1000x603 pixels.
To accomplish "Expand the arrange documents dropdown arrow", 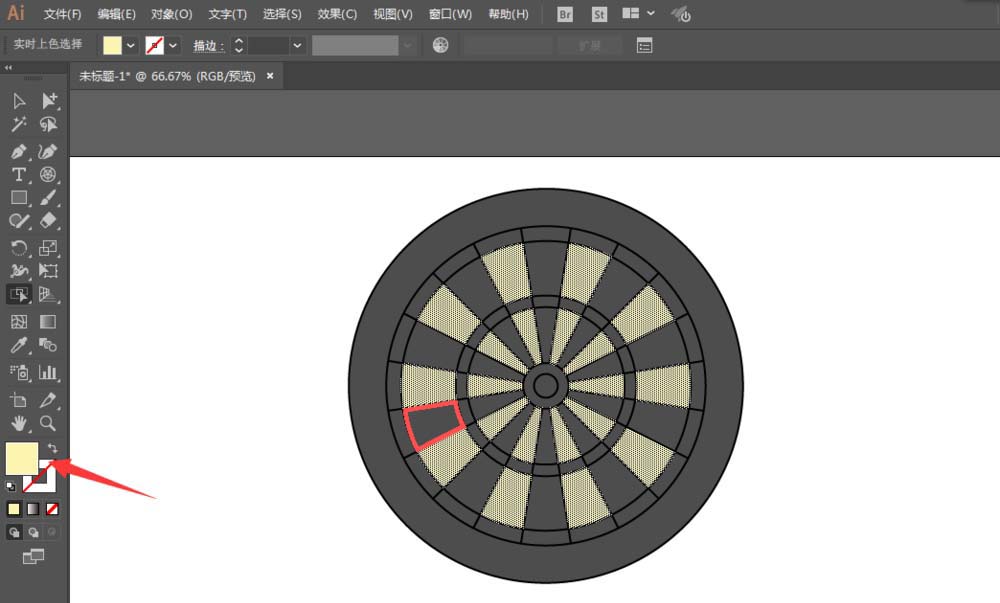I will click(x=651, y=13).
